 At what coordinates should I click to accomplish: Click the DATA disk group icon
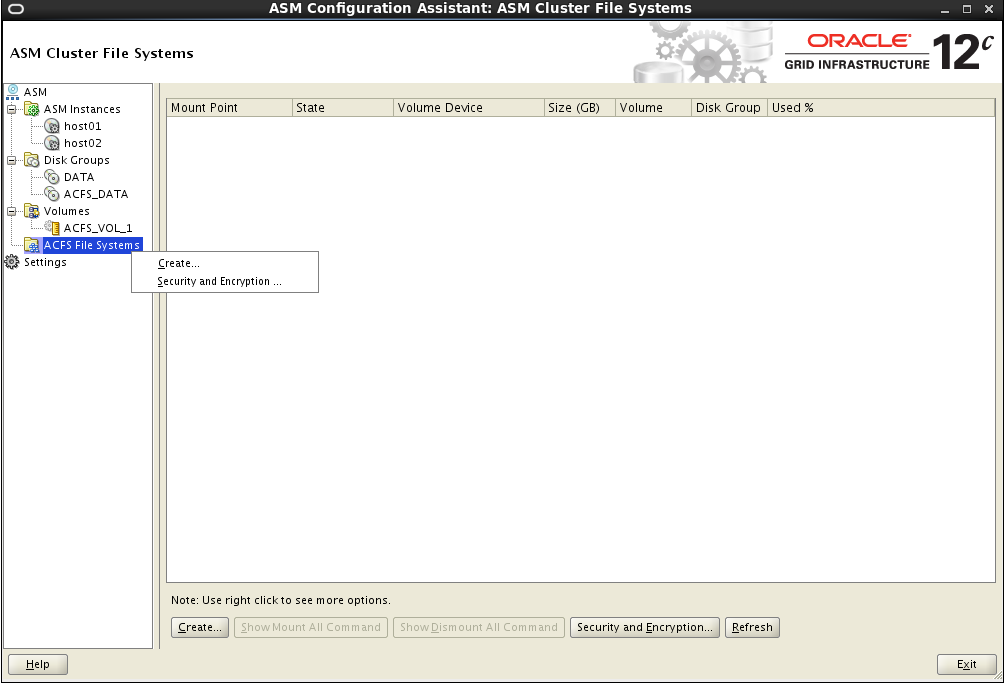pyautogui.click(x=52, y=177)
